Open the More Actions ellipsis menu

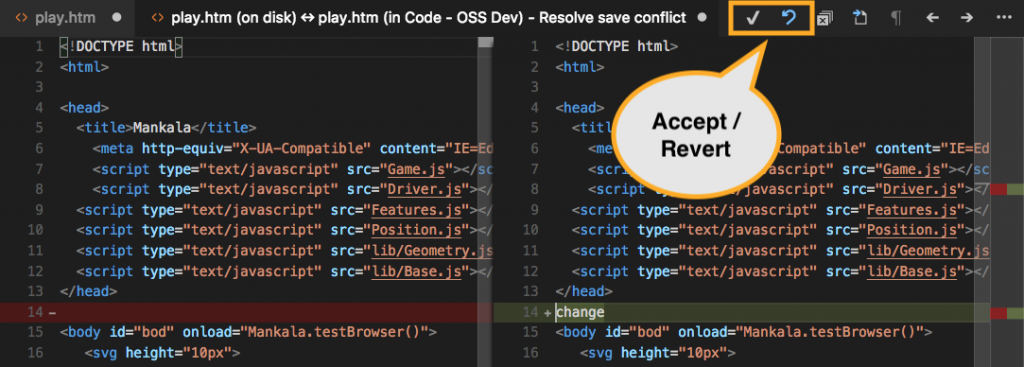click(x=1004, y=18)
